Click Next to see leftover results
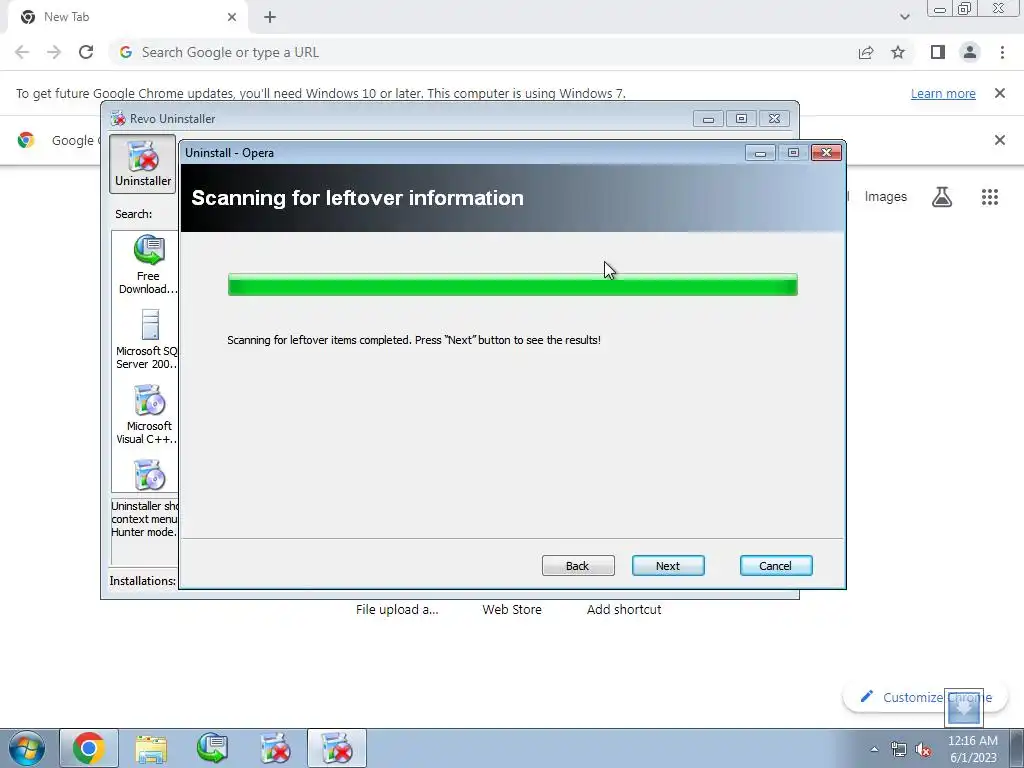The width and height of the screenshot is (1024, 768). click(667, 566)
